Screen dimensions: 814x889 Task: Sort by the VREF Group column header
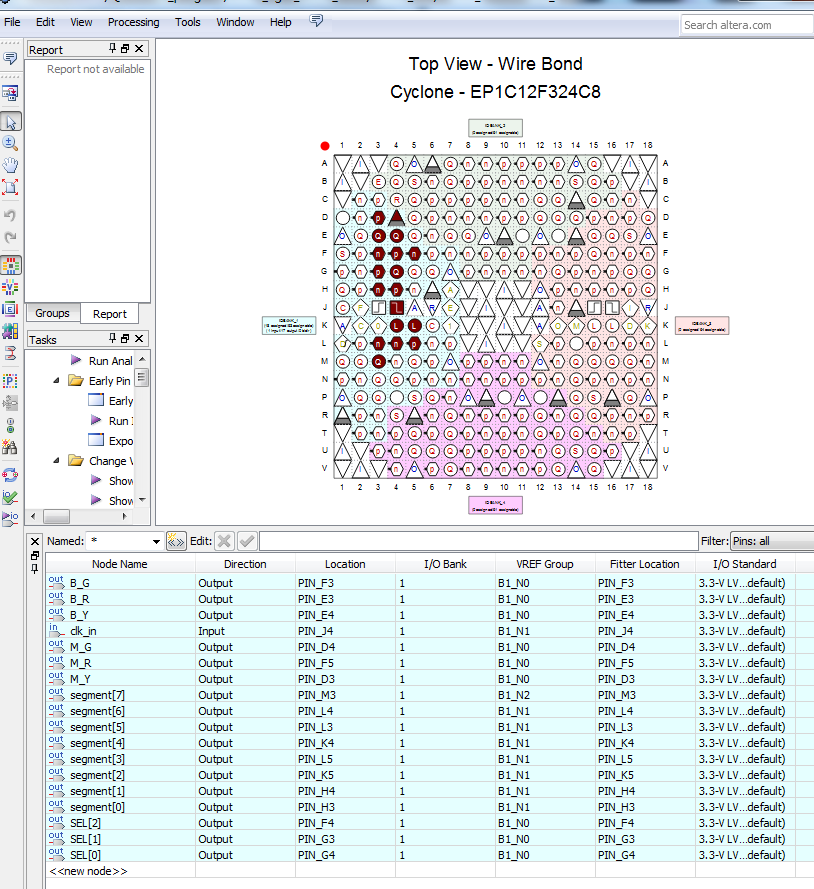point(545,564)
